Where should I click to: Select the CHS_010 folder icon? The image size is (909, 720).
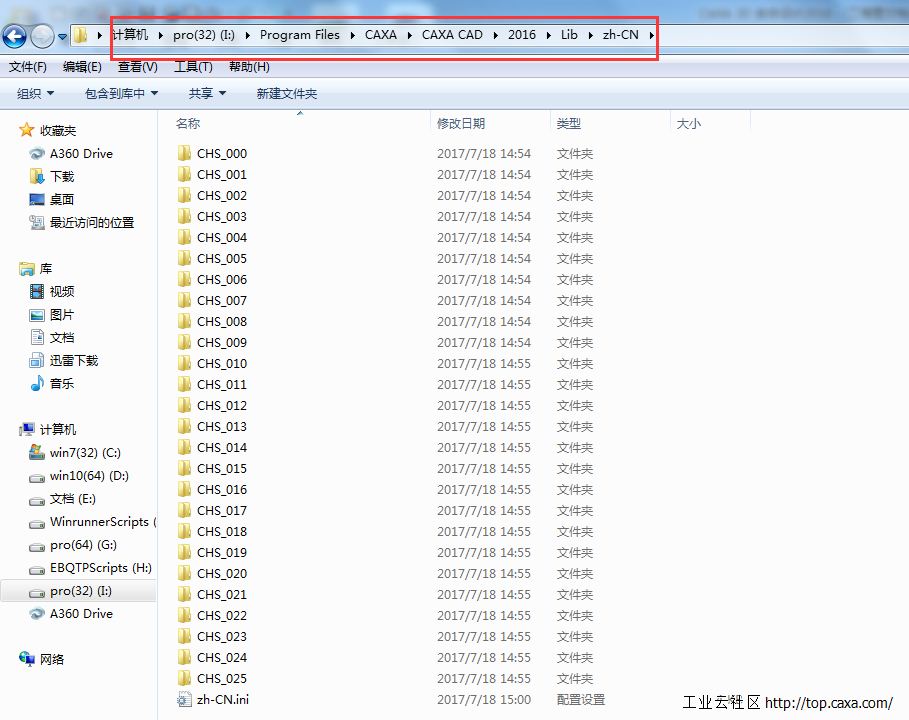point(184,363)
